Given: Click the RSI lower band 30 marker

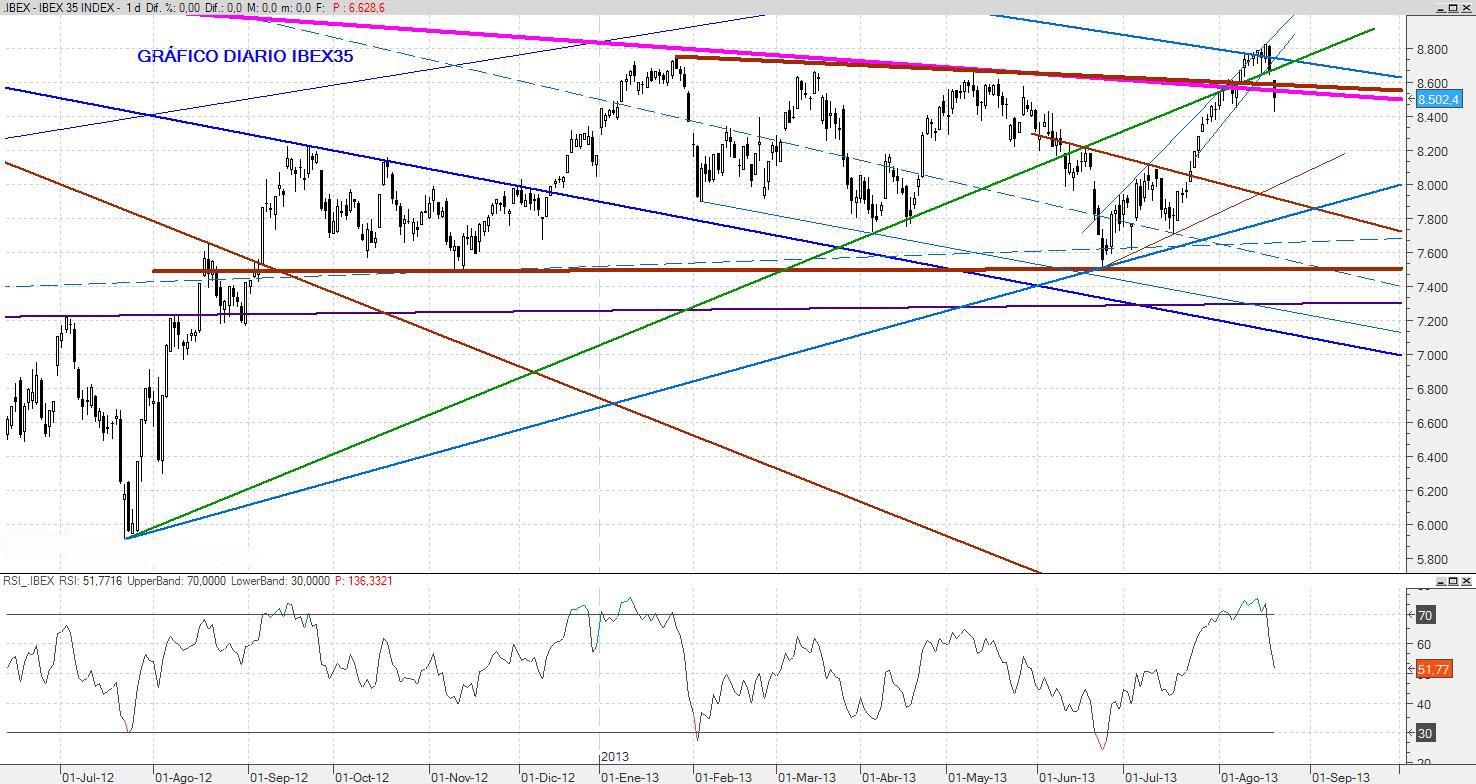Looking at the screenshot, I should click(1424, 733).
